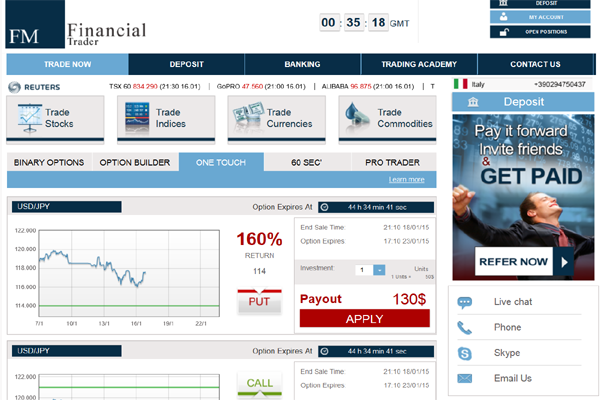This screenshot has height=400, width=600.
Task: Click the red APPLY button
Action: point(365,318)
